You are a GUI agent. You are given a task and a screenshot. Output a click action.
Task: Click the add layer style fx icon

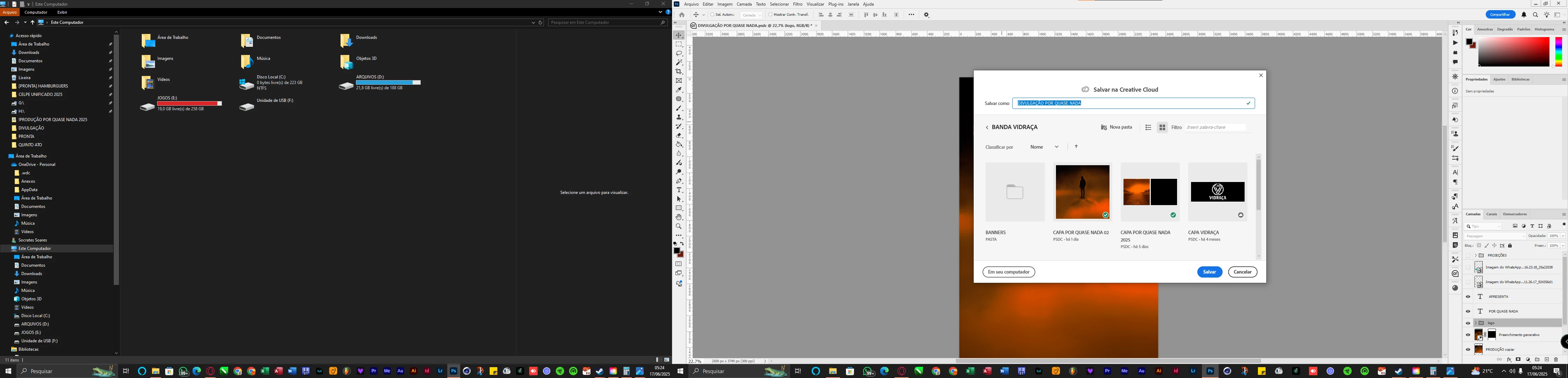(x=1509, y=360)
